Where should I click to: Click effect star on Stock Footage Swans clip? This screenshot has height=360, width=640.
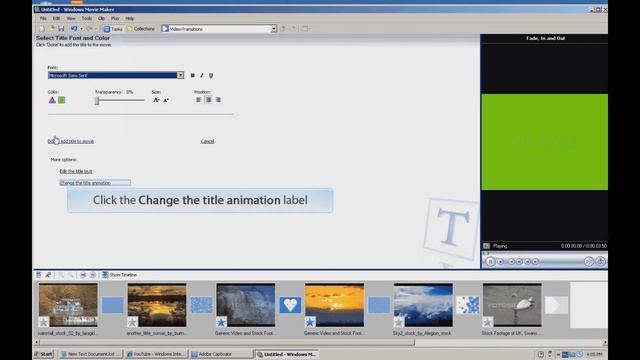(x=487, y=322)
